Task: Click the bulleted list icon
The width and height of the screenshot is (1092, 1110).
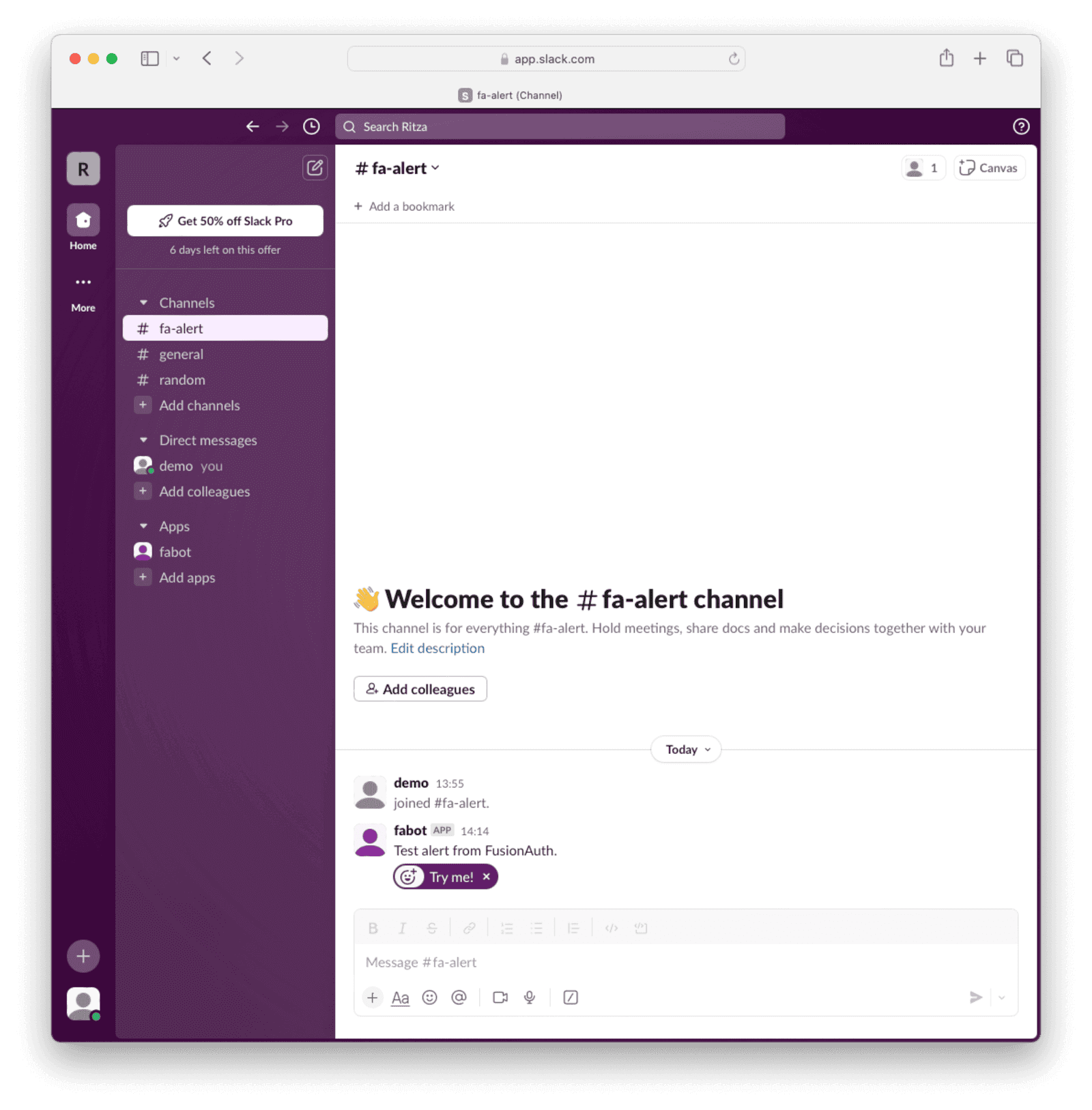Action: point(536,928)
